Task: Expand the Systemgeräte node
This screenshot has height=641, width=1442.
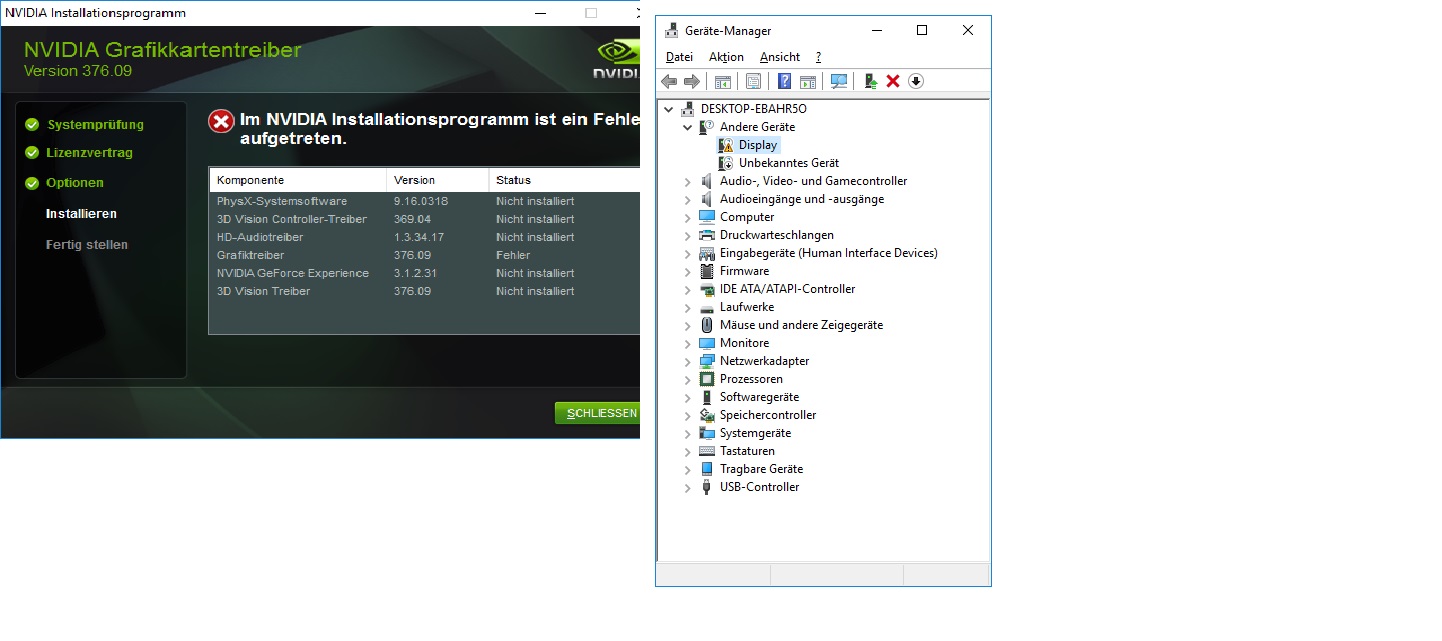Action: point(688,433)
